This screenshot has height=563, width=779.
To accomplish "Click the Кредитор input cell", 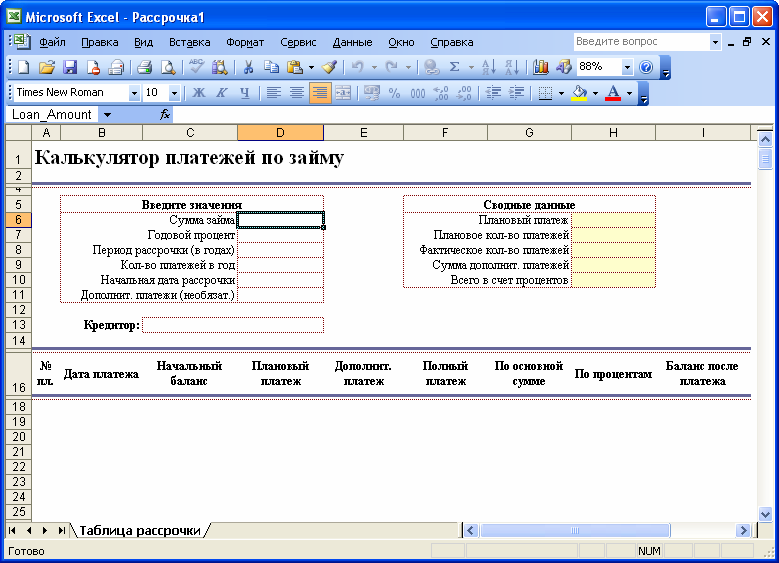I will (x=233, y=325).
